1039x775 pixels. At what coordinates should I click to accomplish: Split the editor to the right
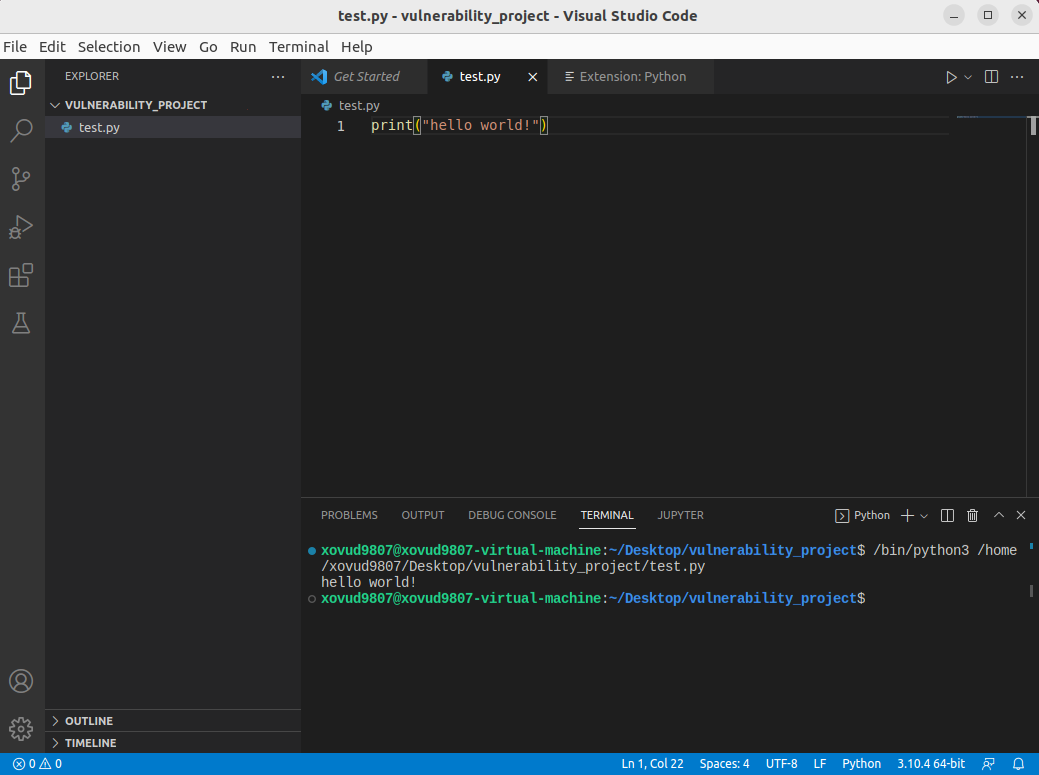point(991,77)
